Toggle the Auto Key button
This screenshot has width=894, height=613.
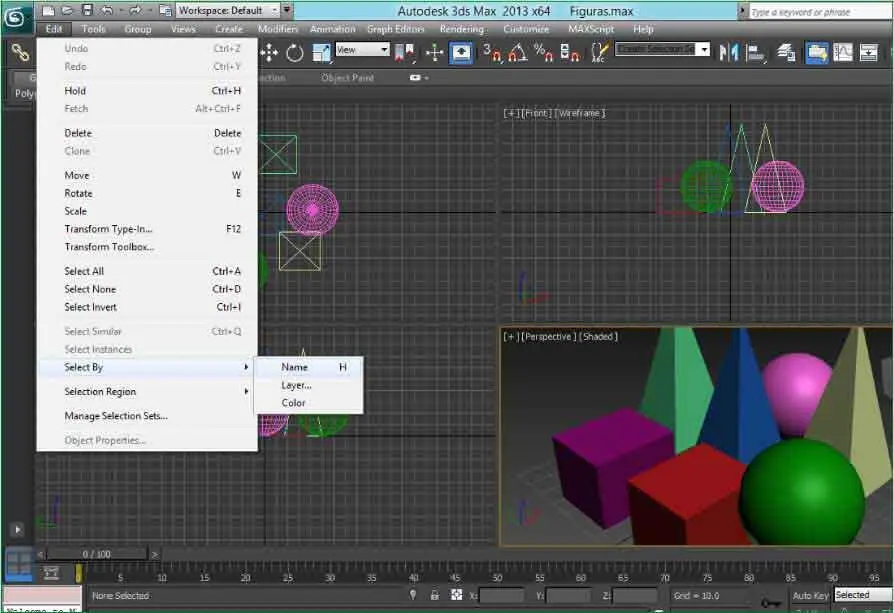[810, 595]
